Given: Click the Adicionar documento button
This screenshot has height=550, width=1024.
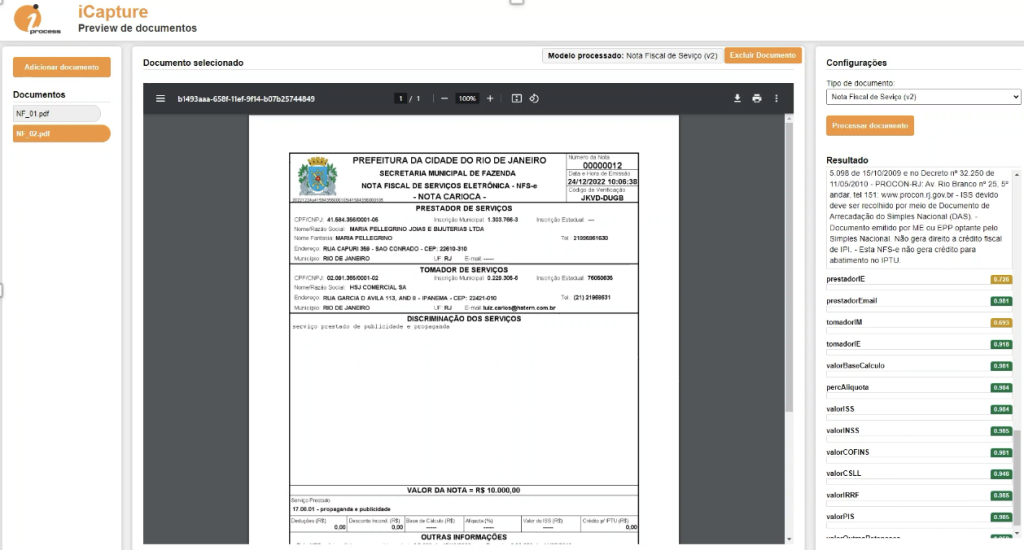Looking at the screenshot, I should coord(61,67).
